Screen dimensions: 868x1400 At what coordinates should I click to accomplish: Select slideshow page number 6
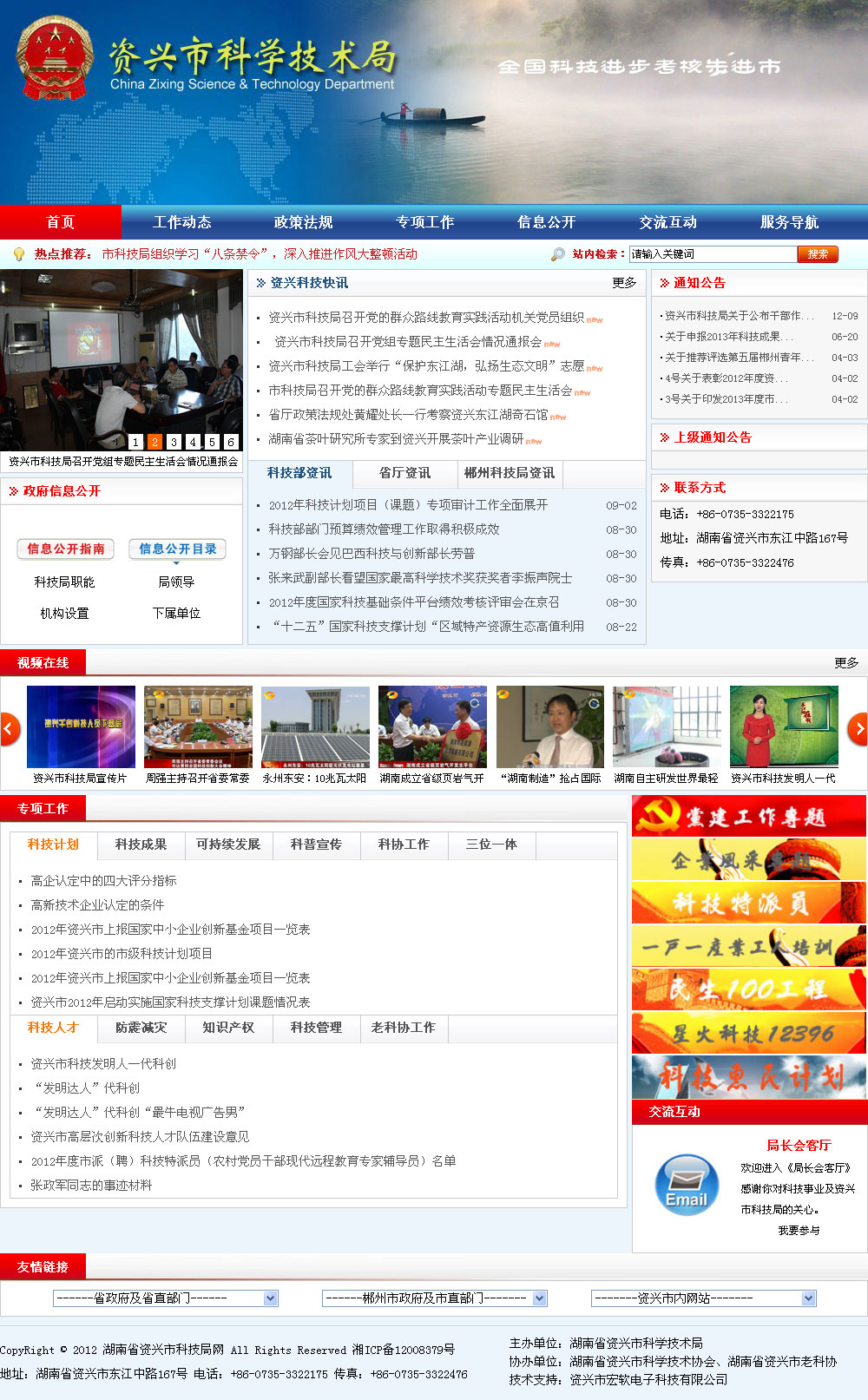click(x=231, y=442)
